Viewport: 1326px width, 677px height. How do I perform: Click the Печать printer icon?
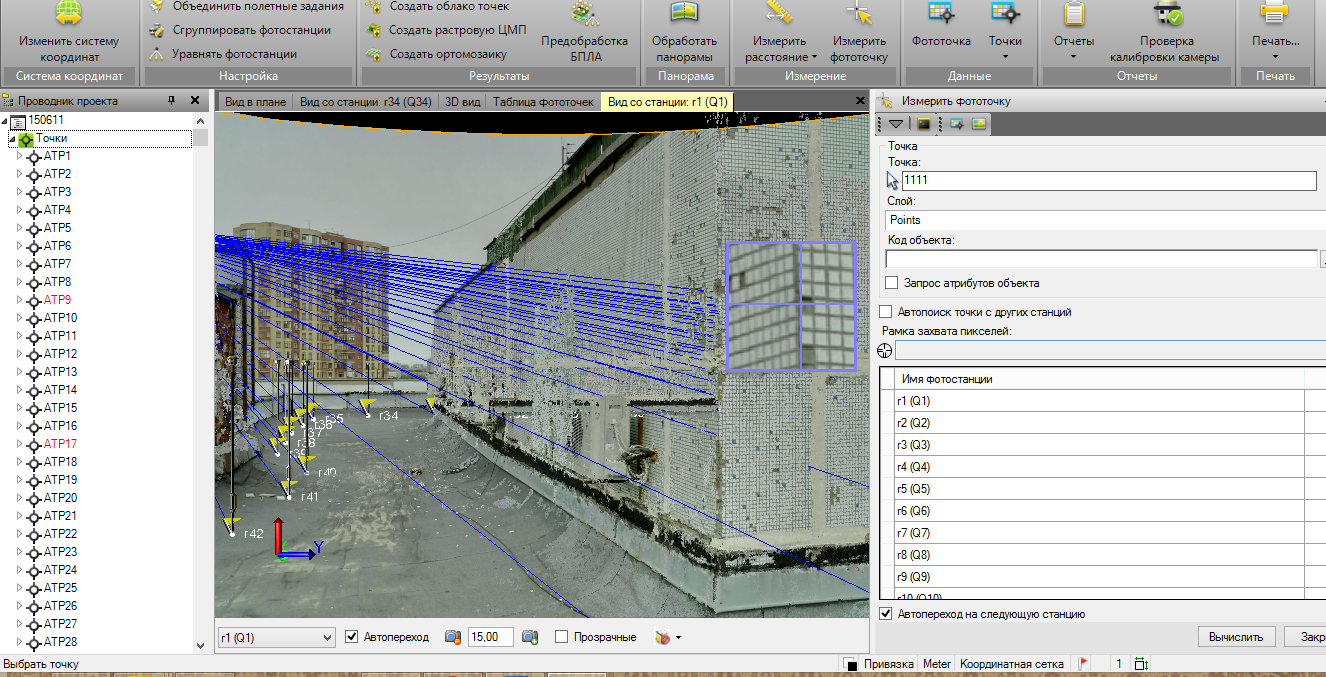(x=1274, y=13)
